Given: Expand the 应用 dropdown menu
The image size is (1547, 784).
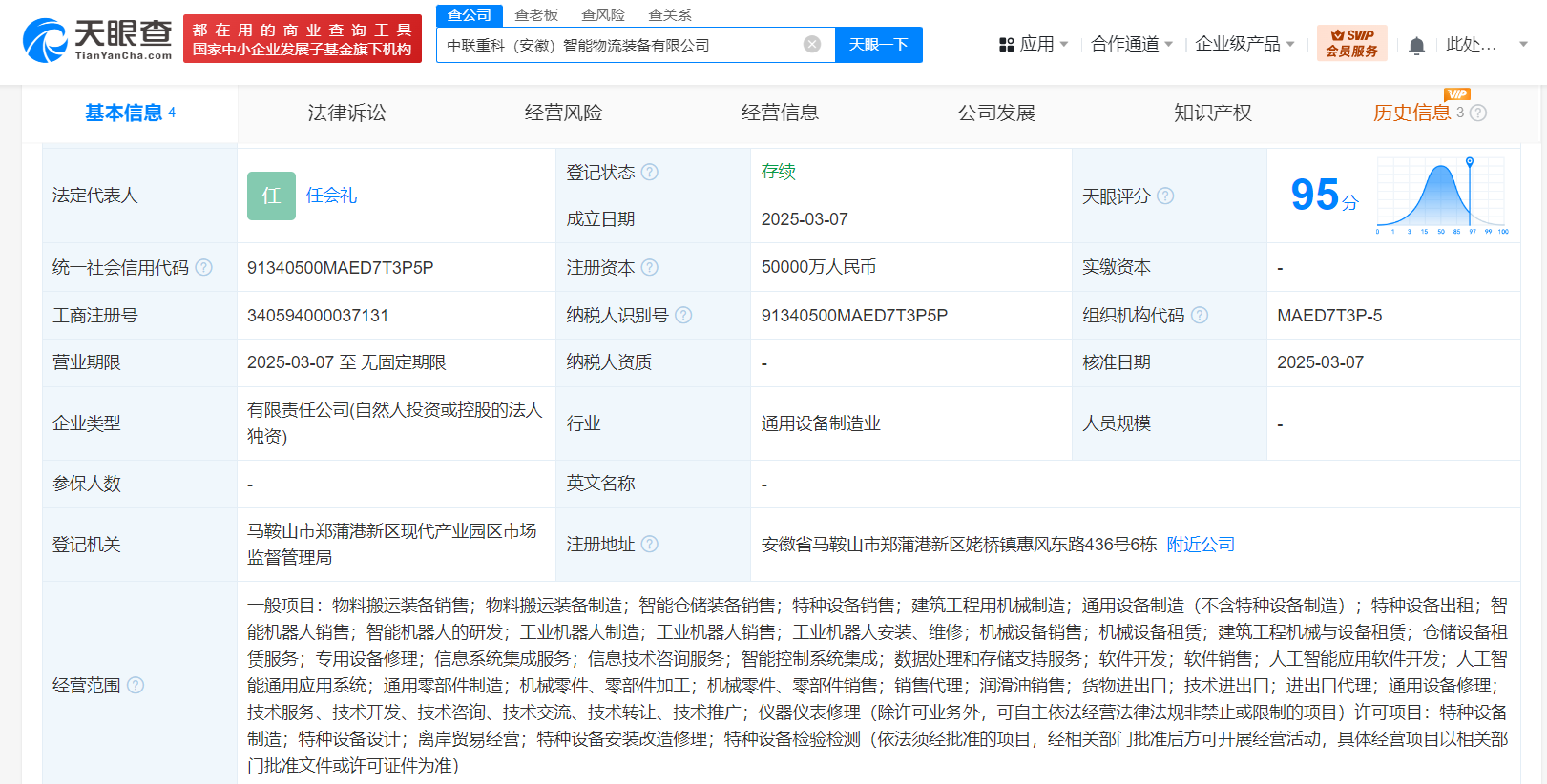Looking at the screenshot, I should pyautogui.click(x=1034, y=44).
